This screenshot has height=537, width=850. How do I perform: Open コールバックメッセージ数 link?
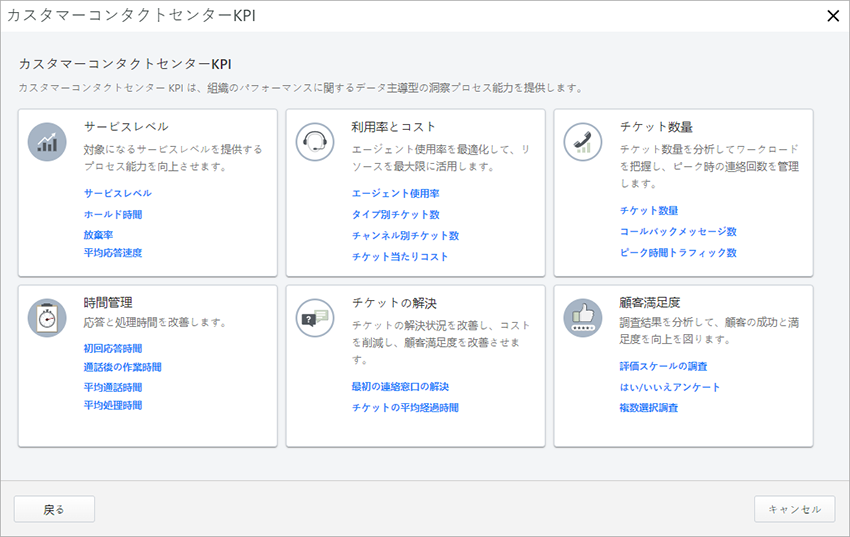coord(678,231)
